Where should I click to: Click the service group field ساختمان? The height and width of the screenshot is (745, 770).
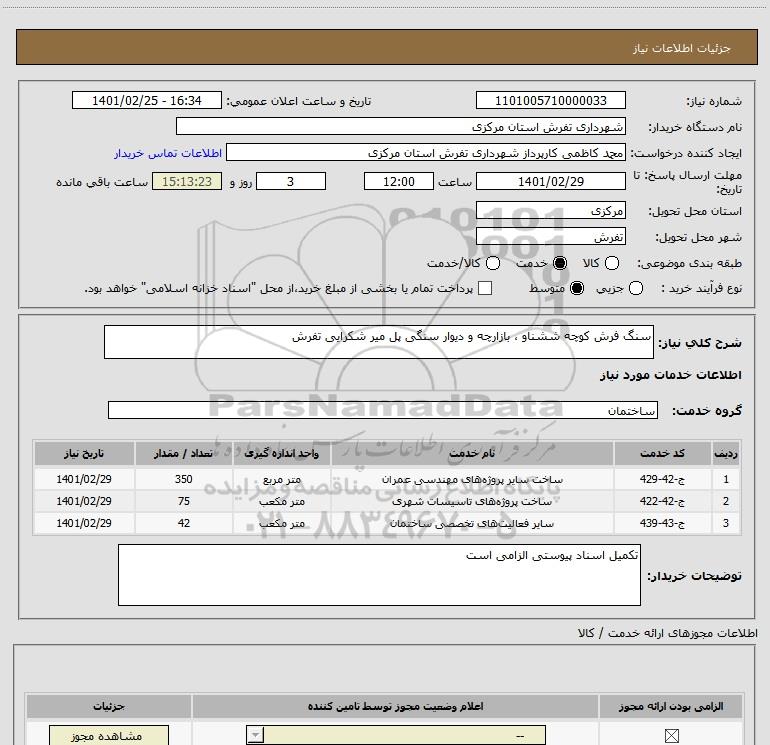click(x=383, y=410)
